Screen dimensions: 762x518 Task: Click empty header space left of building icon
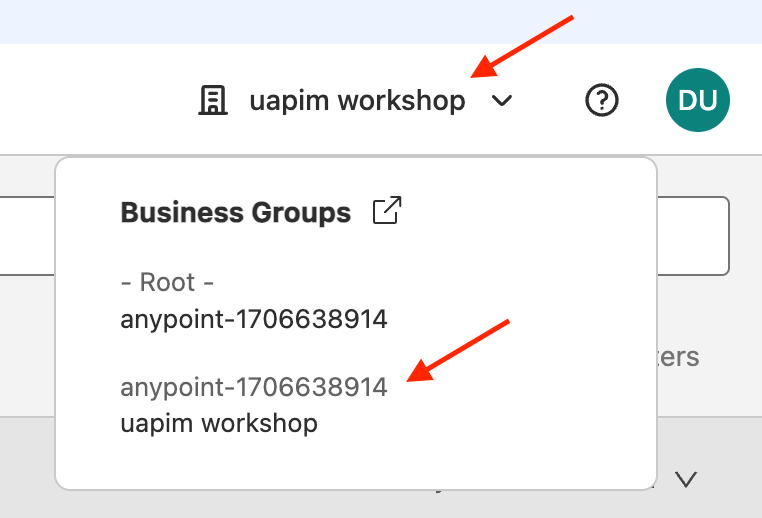(90, 100)
